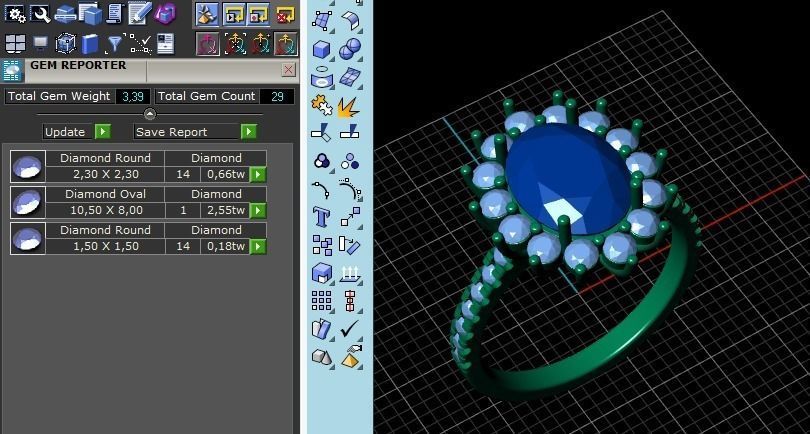
Task: Click the puzzle pieces join tool
Action: (x=322, y=105)
